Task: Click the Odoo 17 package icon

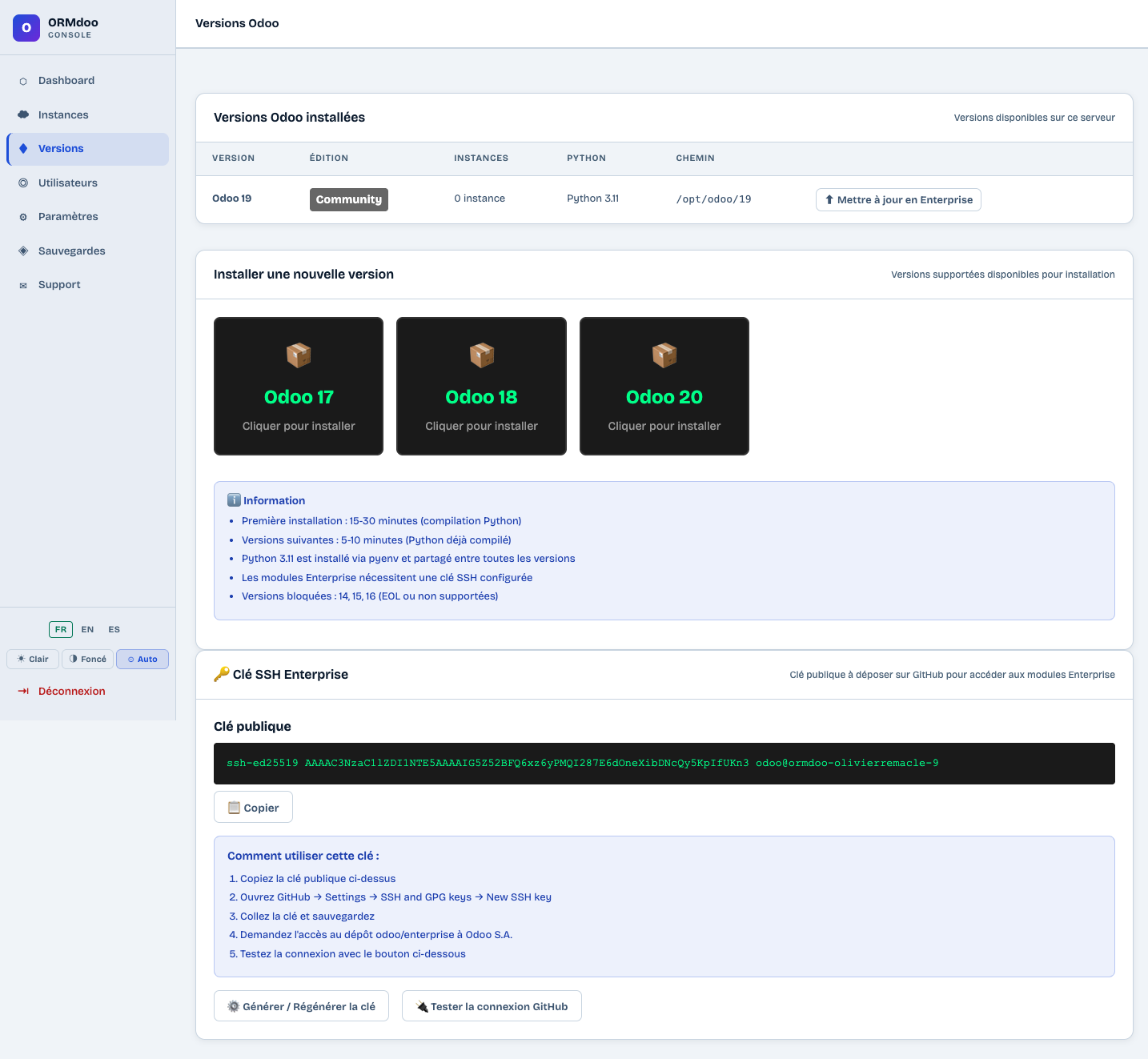Action: [x=299, y=355]
